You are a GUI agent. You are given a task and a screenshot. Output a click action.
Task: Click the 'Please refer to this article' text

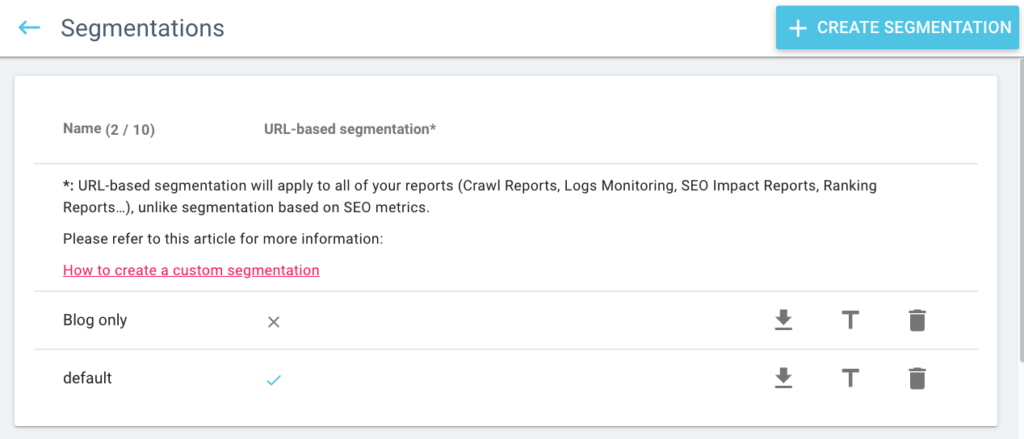[223, 239]
